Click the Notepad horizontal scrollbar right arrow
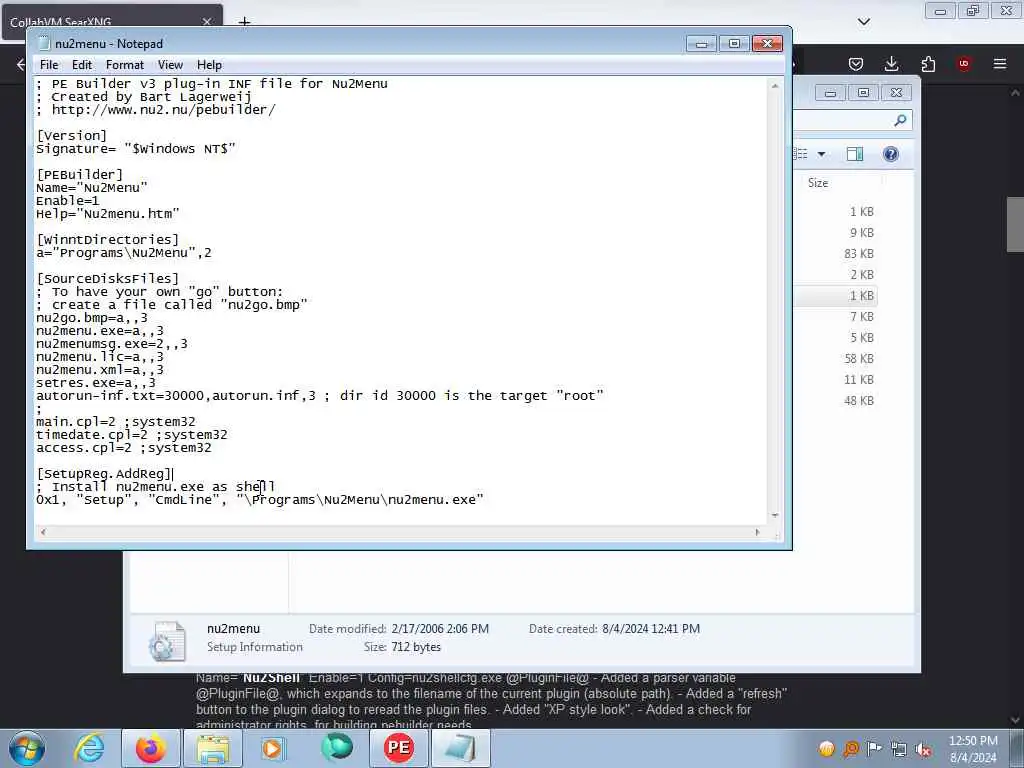This screenshot has width=1024, height=768. [x=757, y=532]
